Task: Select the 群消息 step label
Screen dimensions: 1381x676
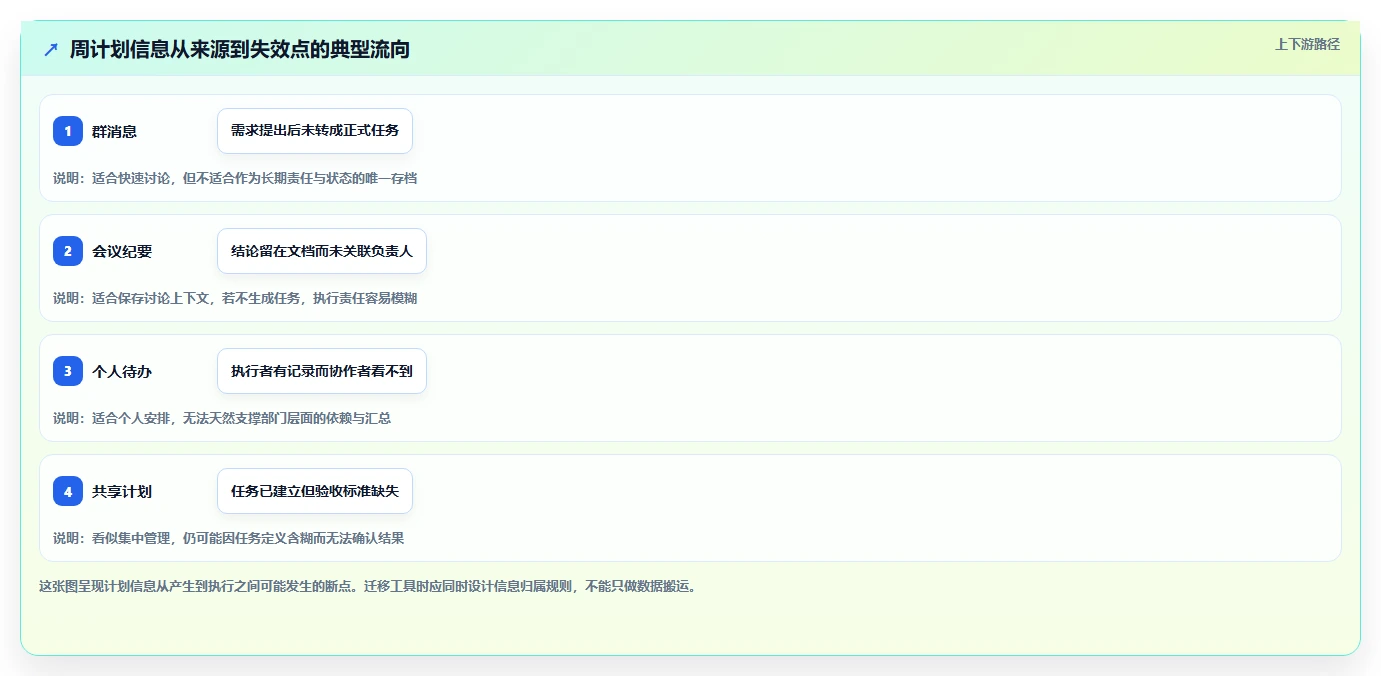Action: click(x=115, y=131)
